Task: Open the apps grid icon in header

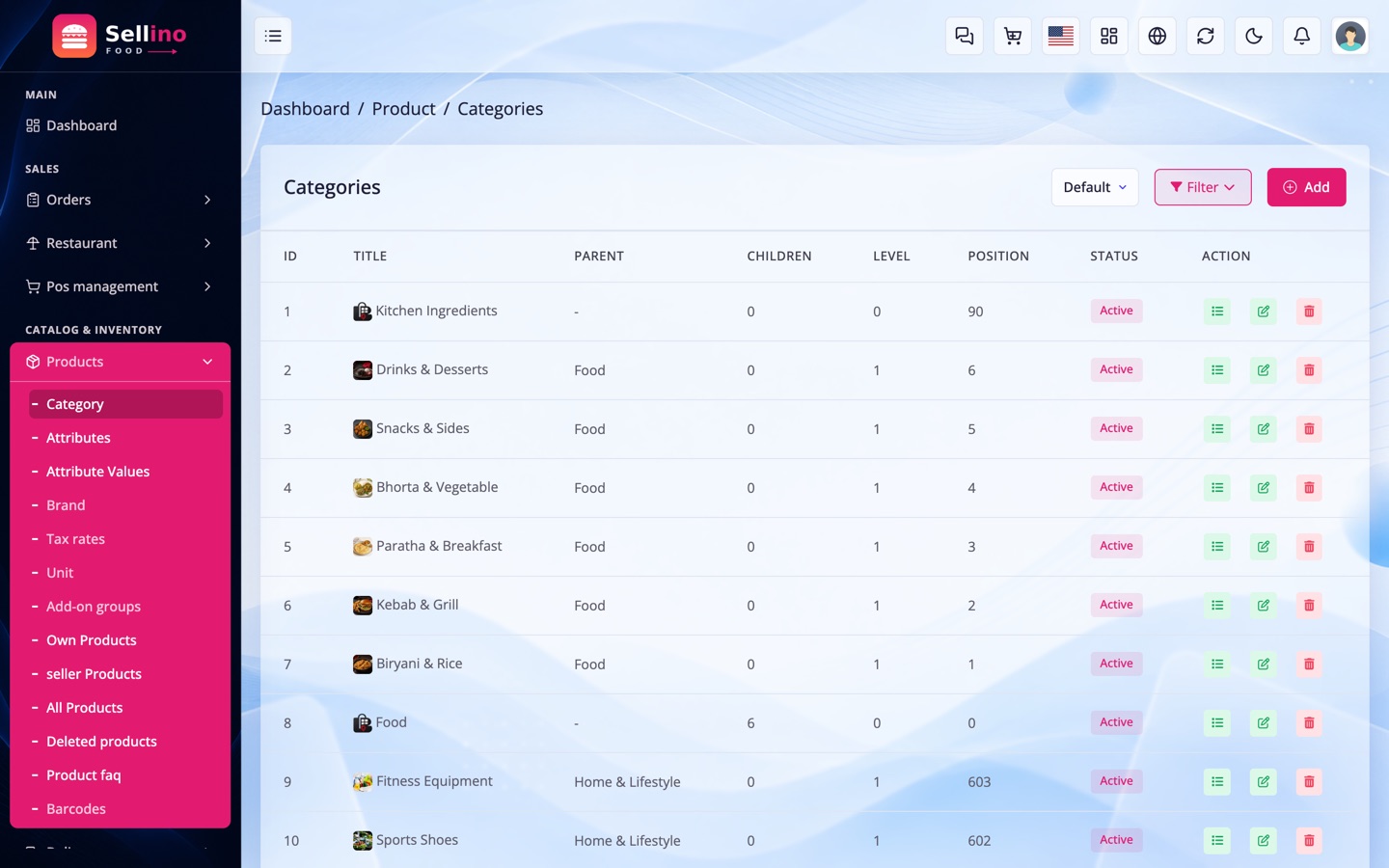Action: tap(1109, 36)
